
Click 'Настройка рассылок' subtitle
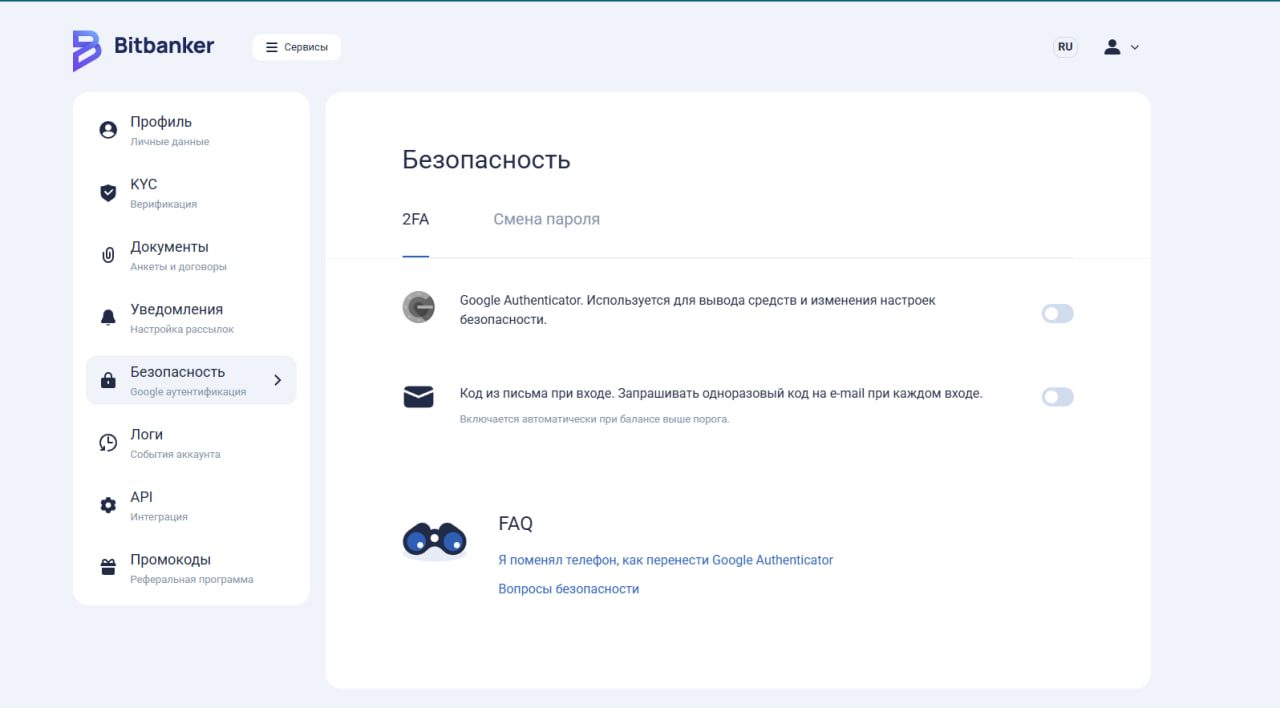tap(181, 329)
